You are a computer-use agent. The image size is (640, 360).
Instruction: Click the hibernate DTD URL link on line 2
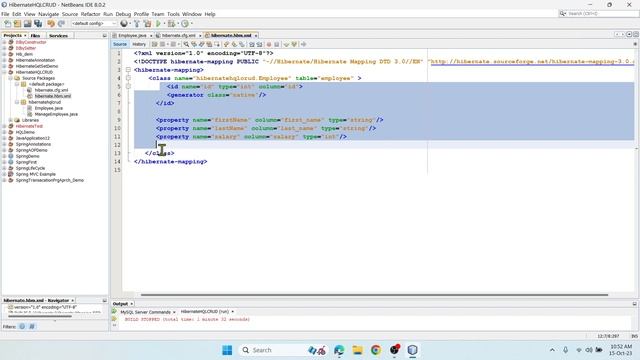(x=532, y=62)
